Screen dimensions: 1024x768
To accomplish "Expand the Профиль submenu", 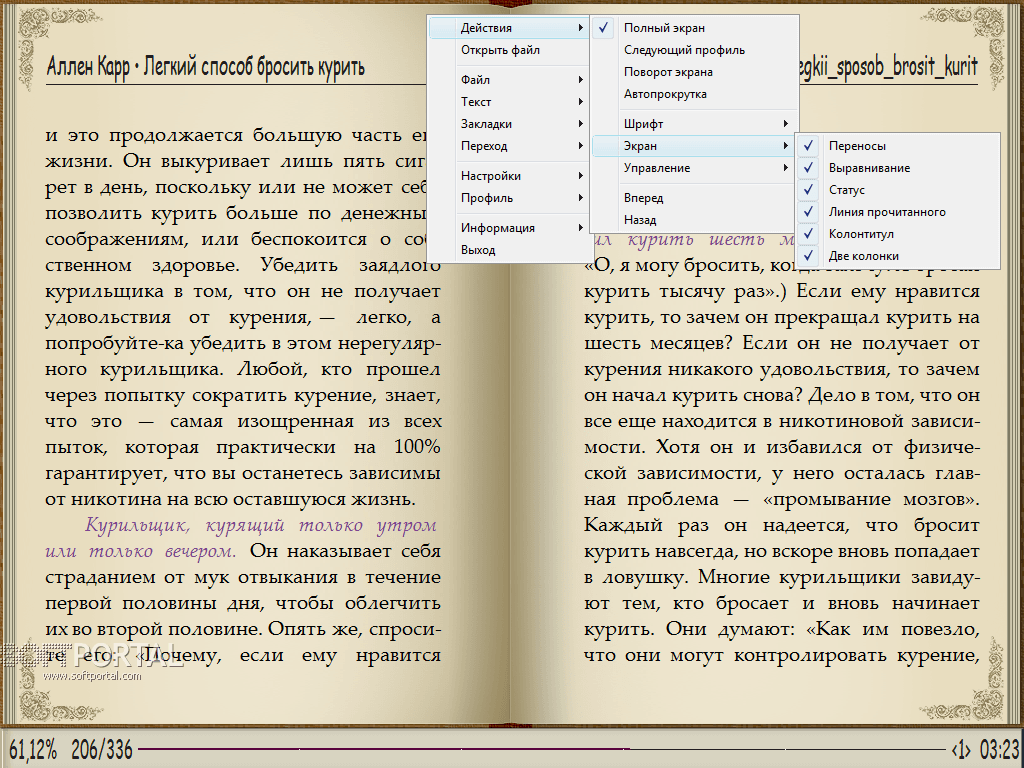I will (509, 198).
